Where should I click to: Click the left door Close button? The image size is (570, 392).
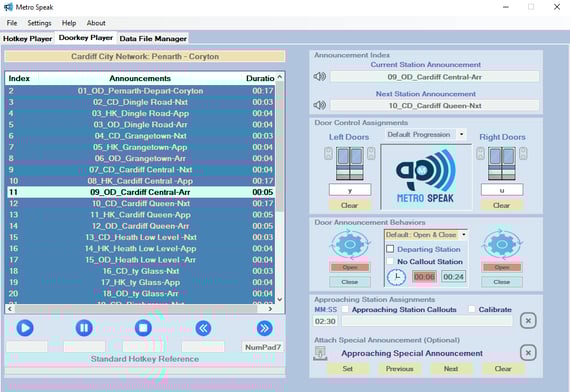tap(350, 282)
